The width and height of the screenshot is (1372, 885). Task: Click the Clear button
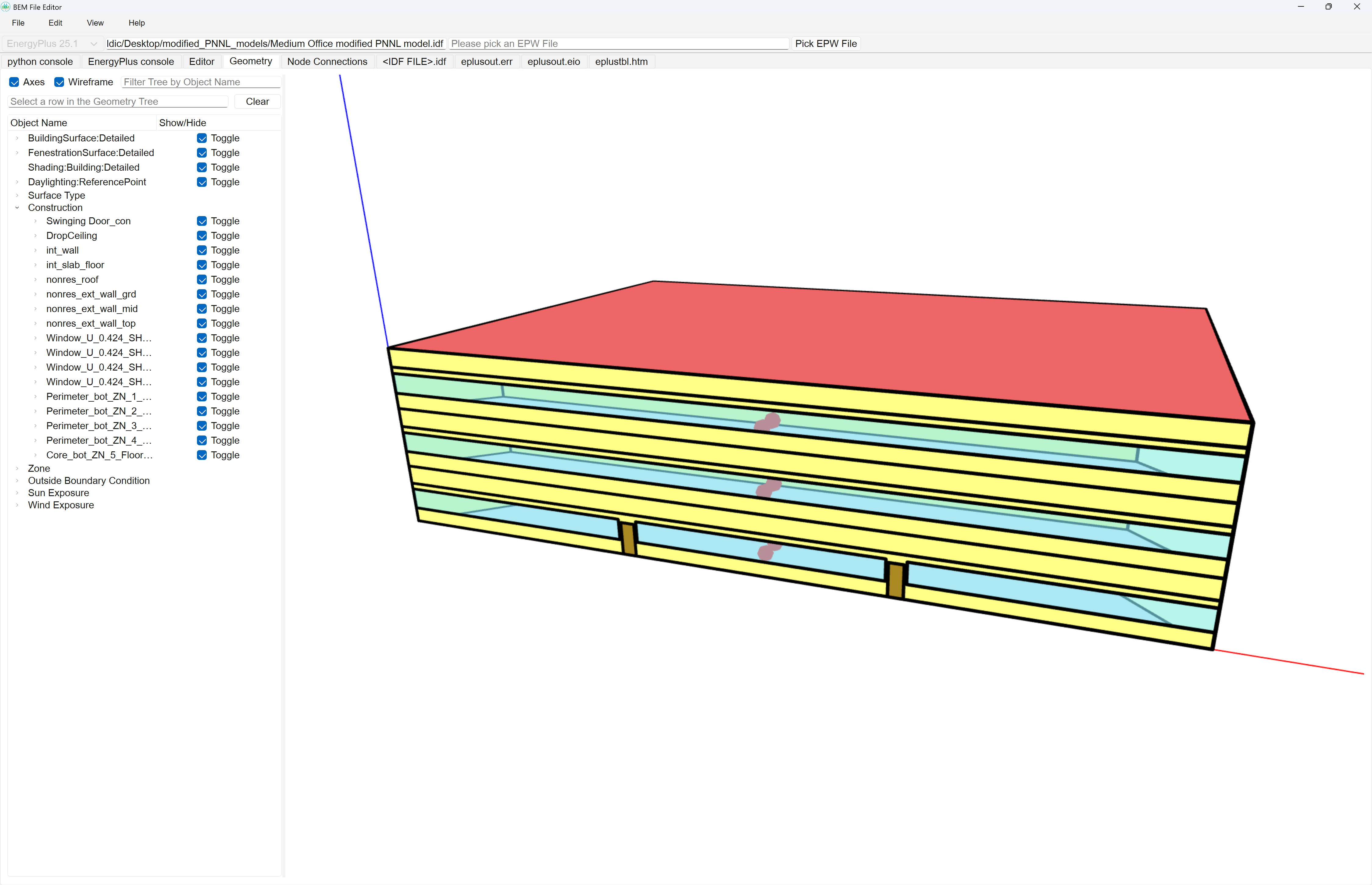point(258,102)
